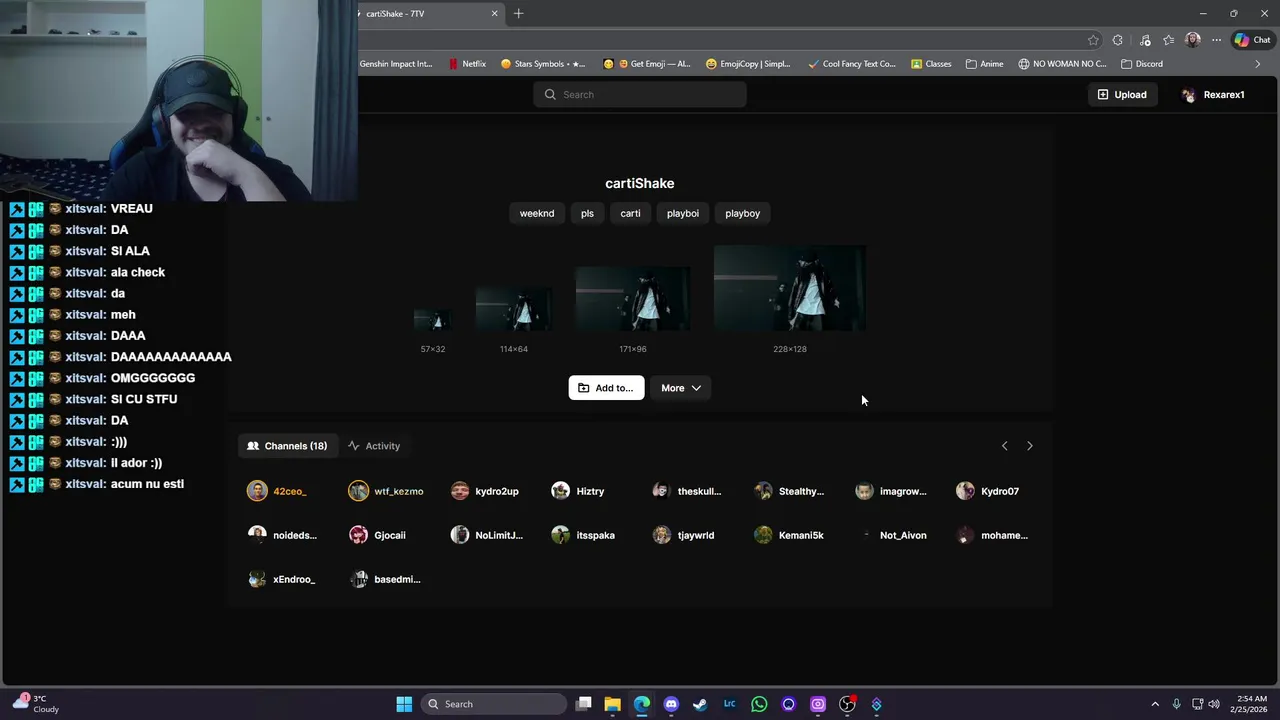
Task: Open WhatsApp from the taskbar
Action: [759, 704]
